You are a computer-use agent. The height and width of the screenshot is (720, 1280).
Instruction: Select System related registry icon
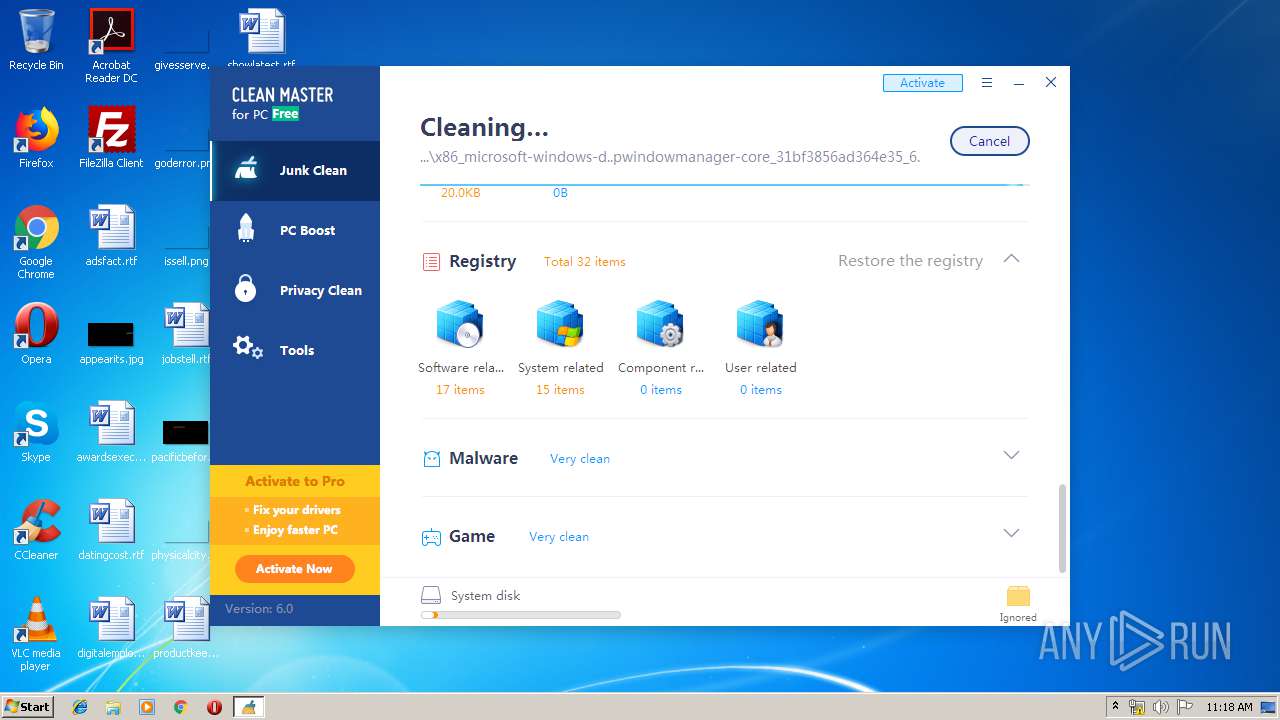[560, 325]
